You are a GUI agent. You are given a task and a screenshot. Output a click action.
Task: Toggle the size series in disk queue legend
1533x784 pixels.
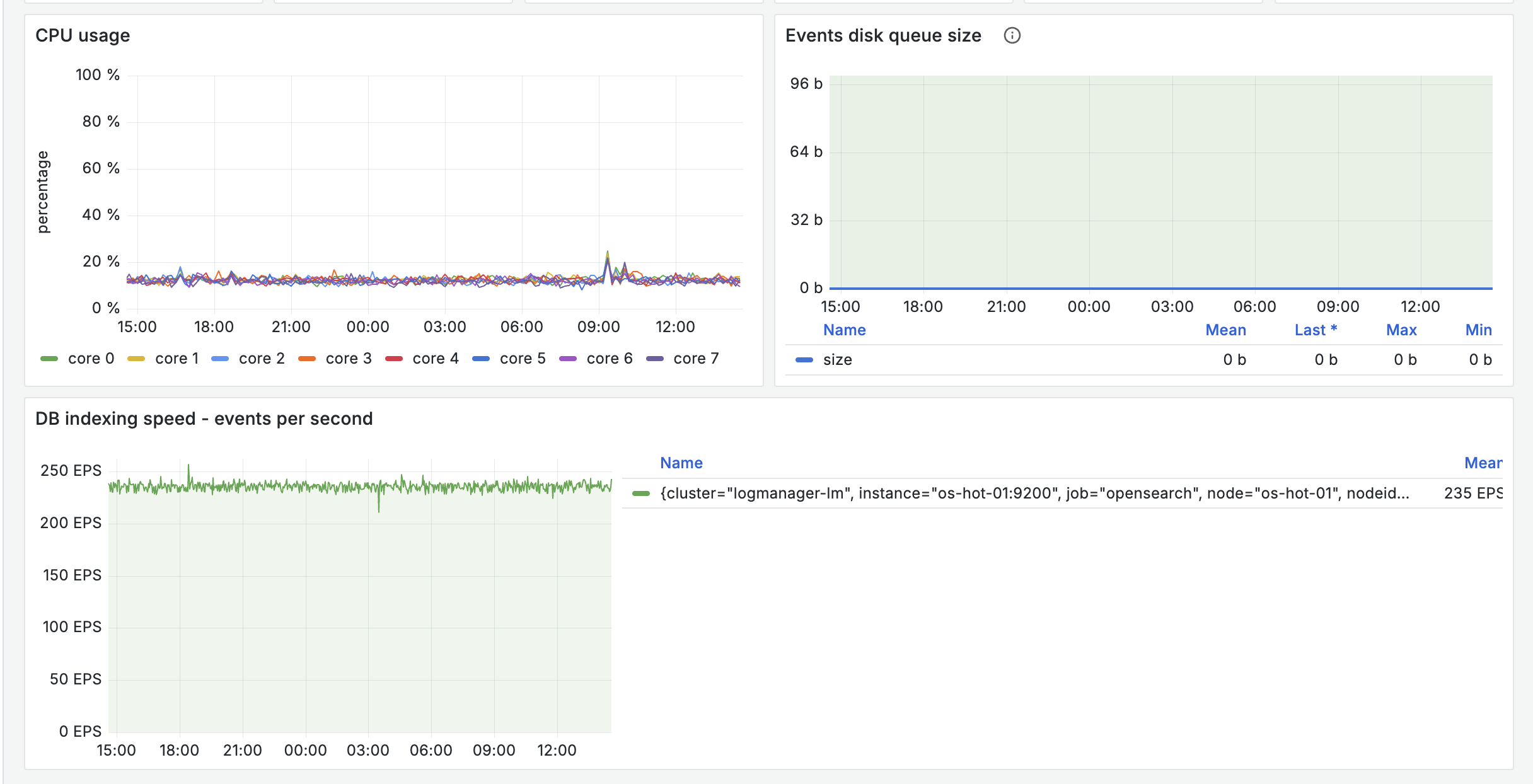pos(837,360)
